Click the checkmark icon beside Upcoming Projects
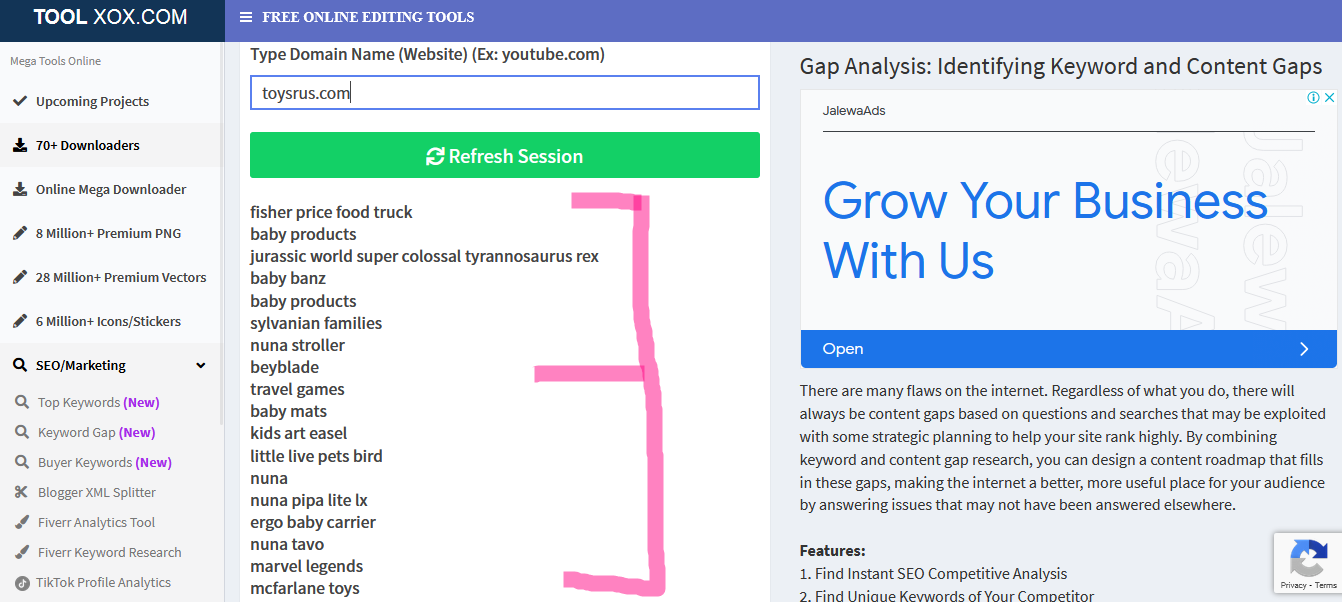The height and width of the screenshot is (602, 1342). (x=19, y=101)
